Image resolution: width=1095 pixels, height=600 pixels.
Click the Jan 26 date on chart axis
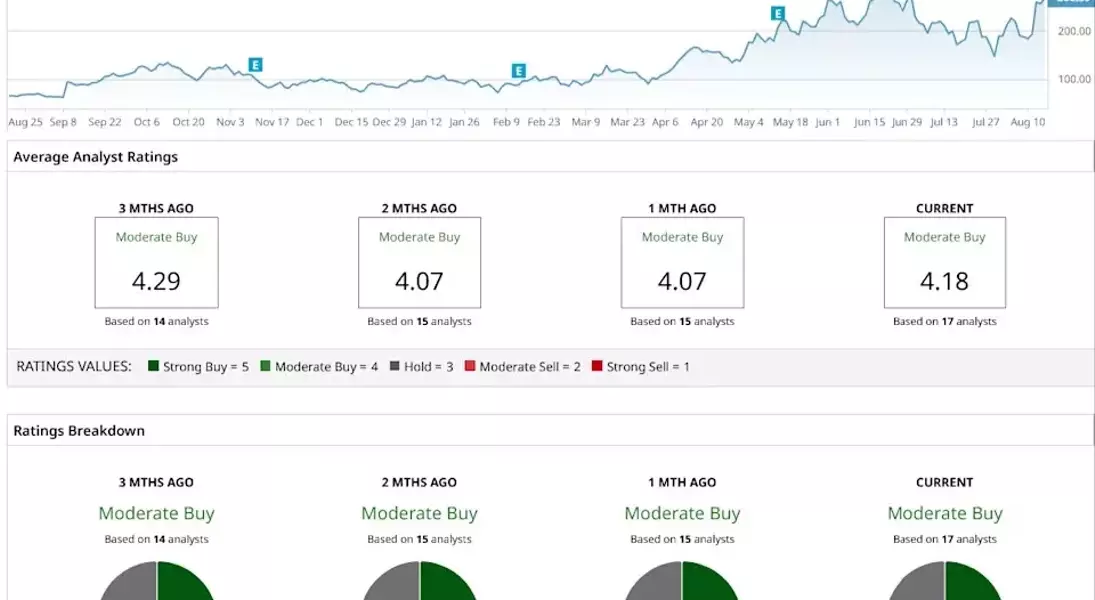pos(464,122)
